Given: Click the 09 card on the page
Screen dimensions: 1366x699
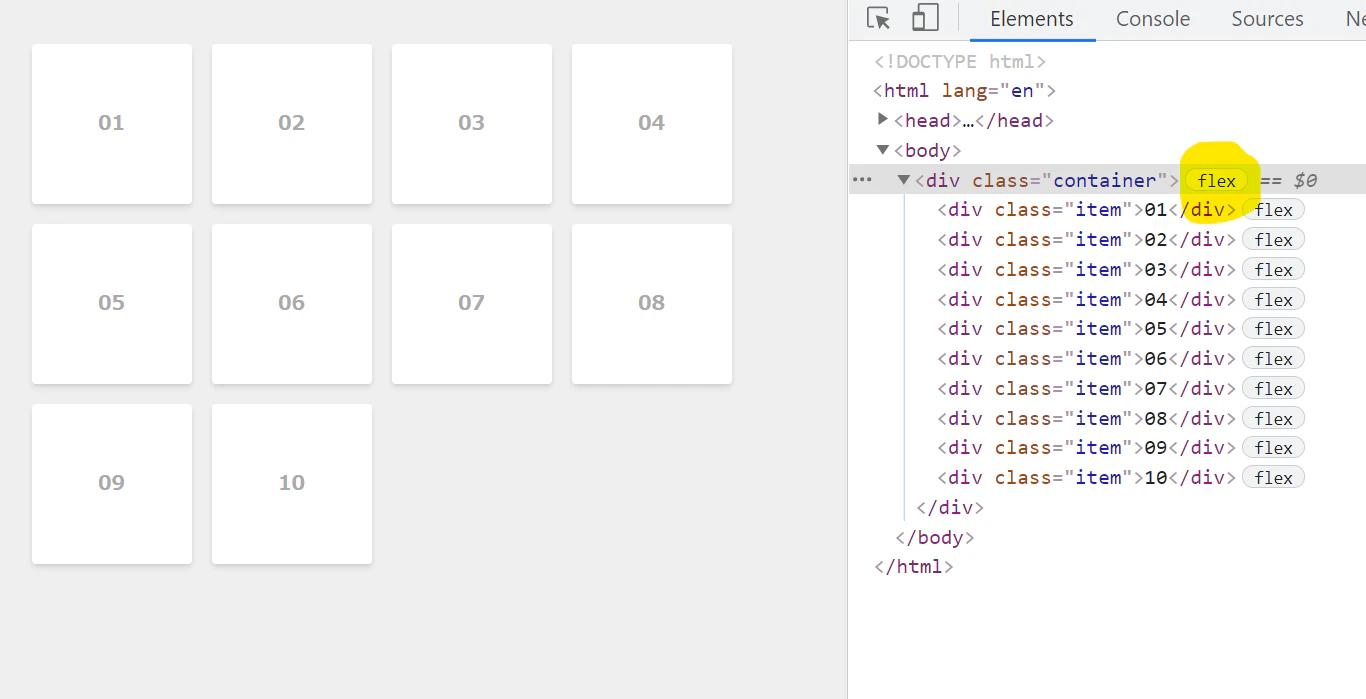Looking at the screenshot, I should (112, 484).
